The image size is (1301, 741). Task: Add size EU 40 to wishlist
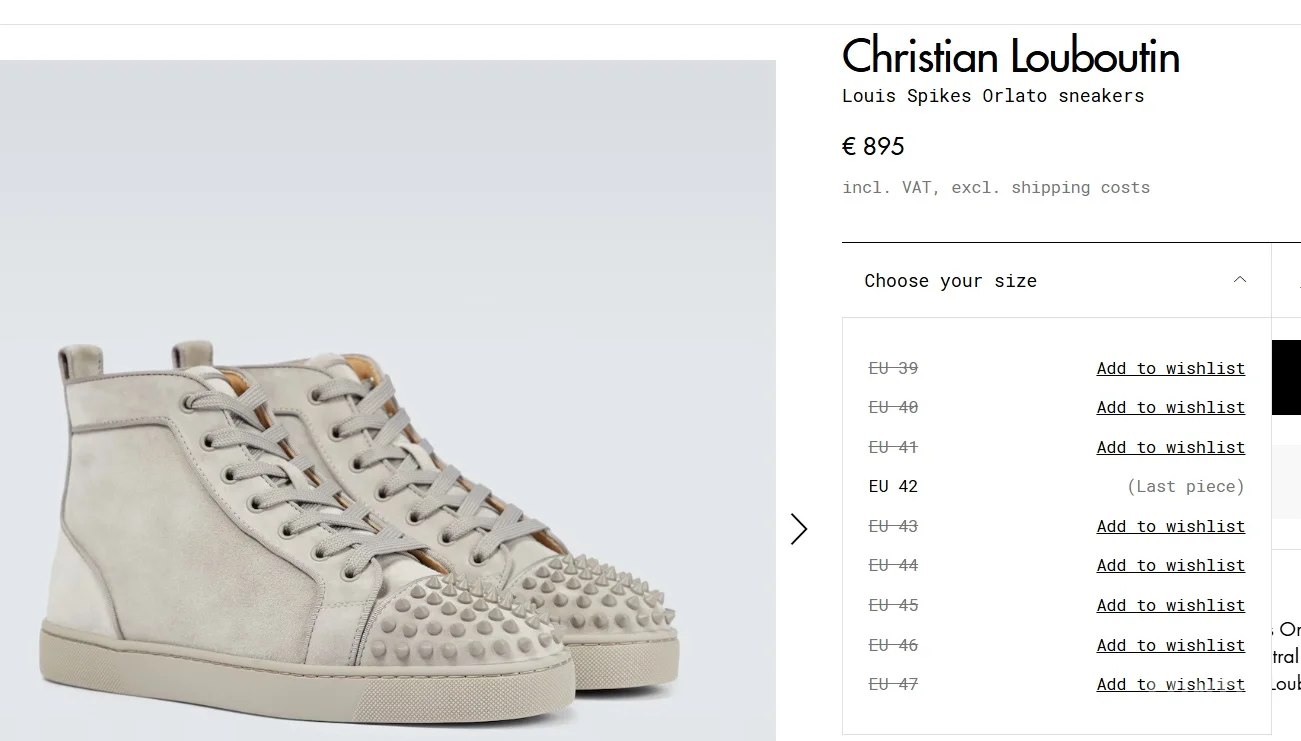point(1170,407)
